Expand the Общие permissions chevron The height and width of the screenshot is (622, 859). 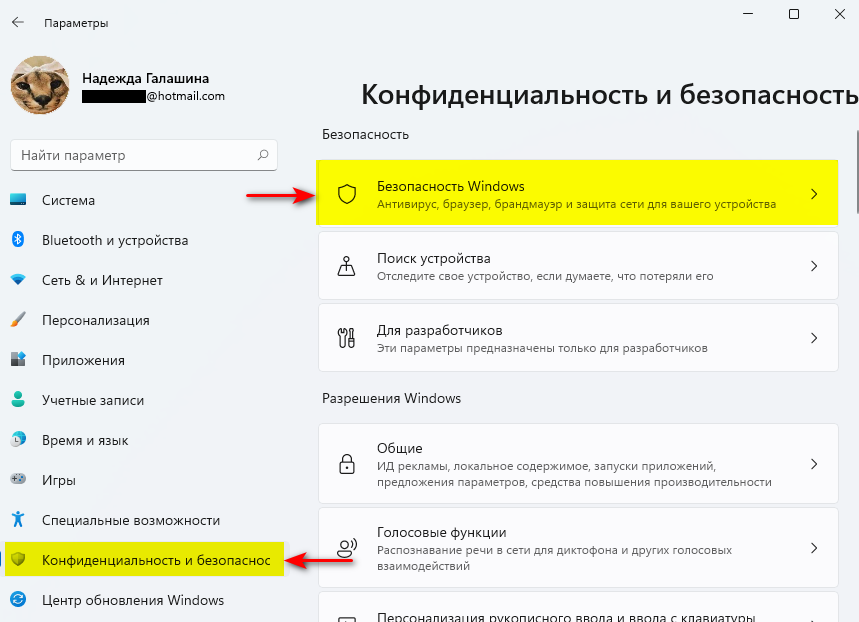[x=814, y=464]
